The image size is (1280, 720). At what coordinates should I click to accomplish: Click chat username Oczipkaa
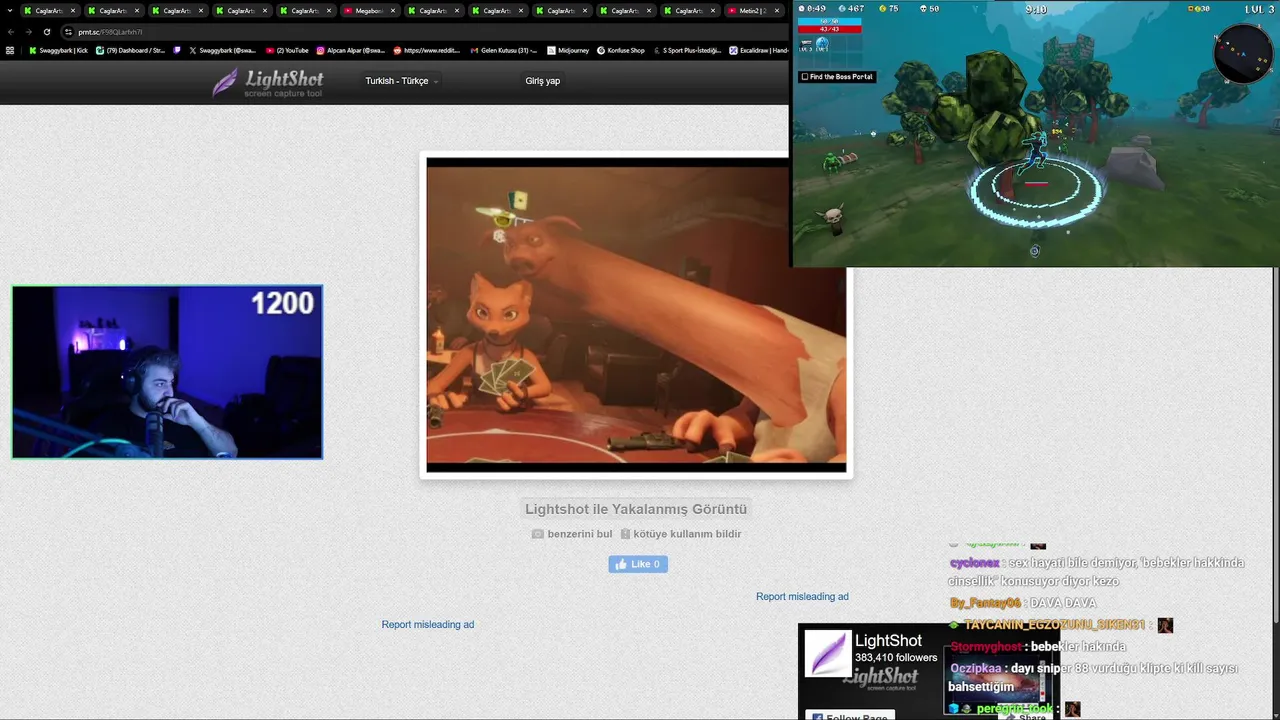[x=974, y=668]
